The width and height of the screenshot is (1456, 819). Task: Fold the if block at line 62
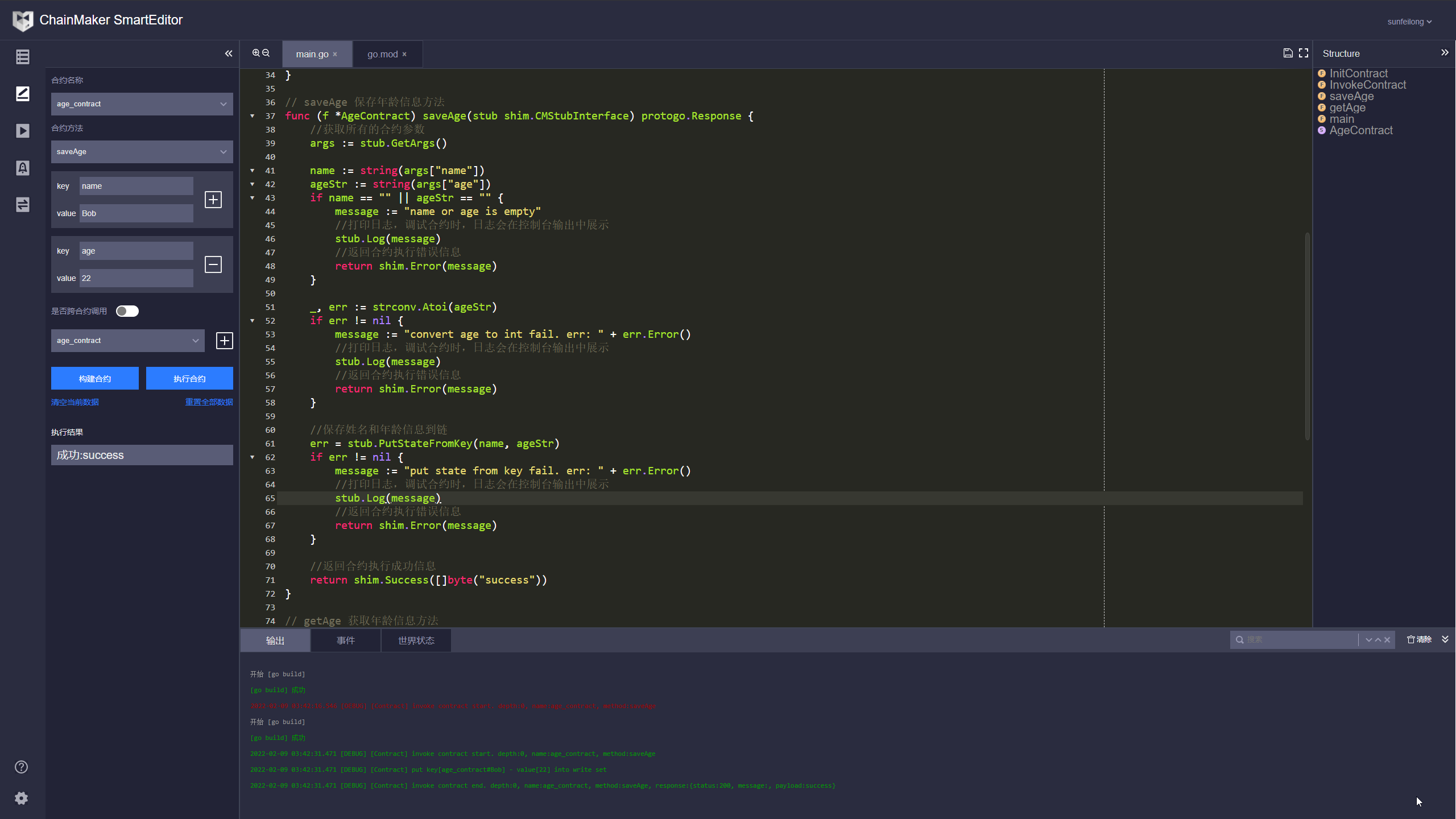pos(253,457)
